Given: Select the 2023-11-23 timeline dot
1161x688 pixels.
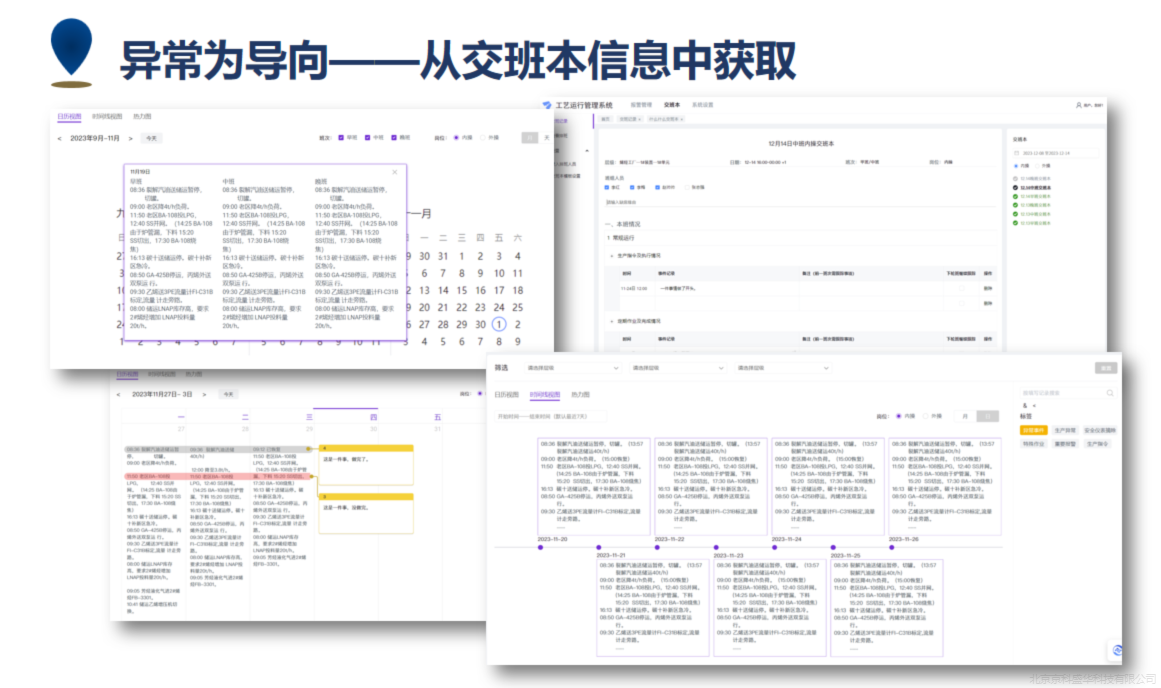Looking at the screenshot, I should click(716, 547).
